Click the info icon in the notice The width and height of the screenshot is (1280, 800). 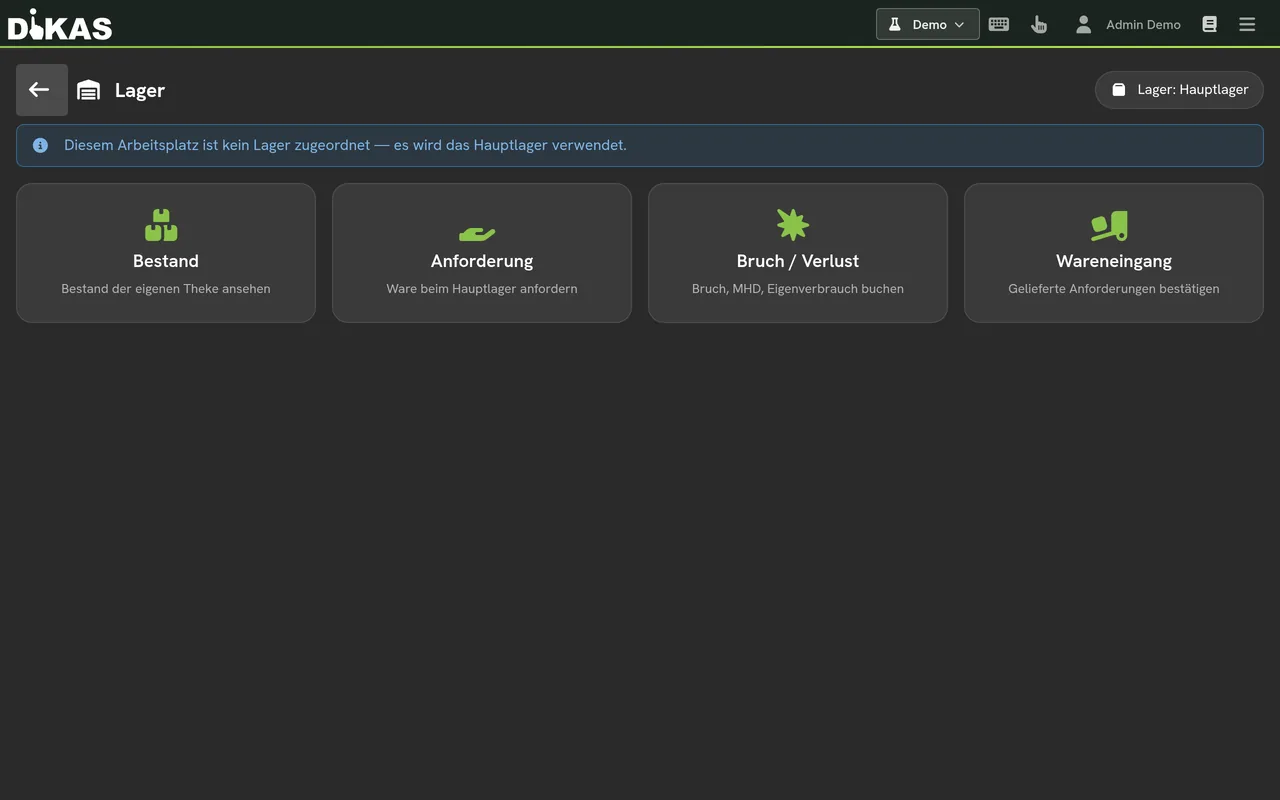click(x=40, y=145)
